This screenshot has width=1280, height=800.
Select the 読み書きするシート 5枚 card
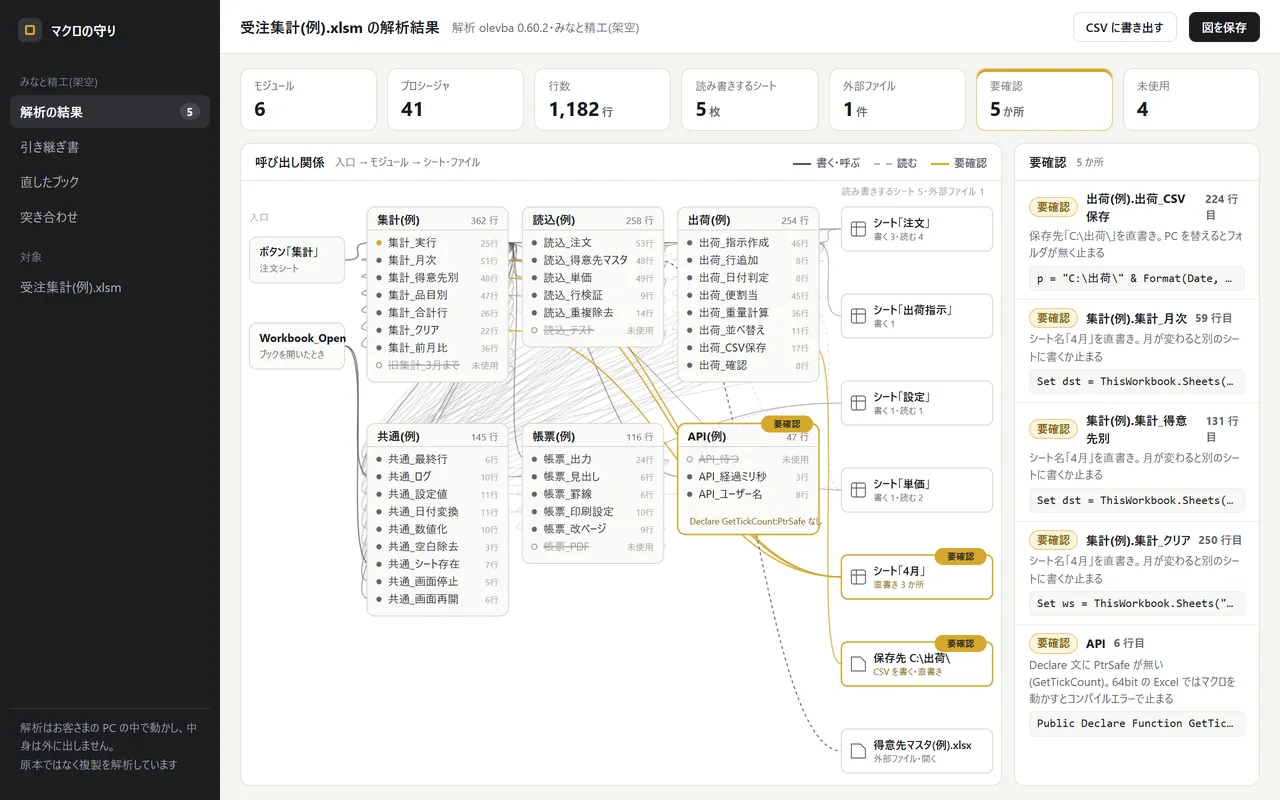750,99
